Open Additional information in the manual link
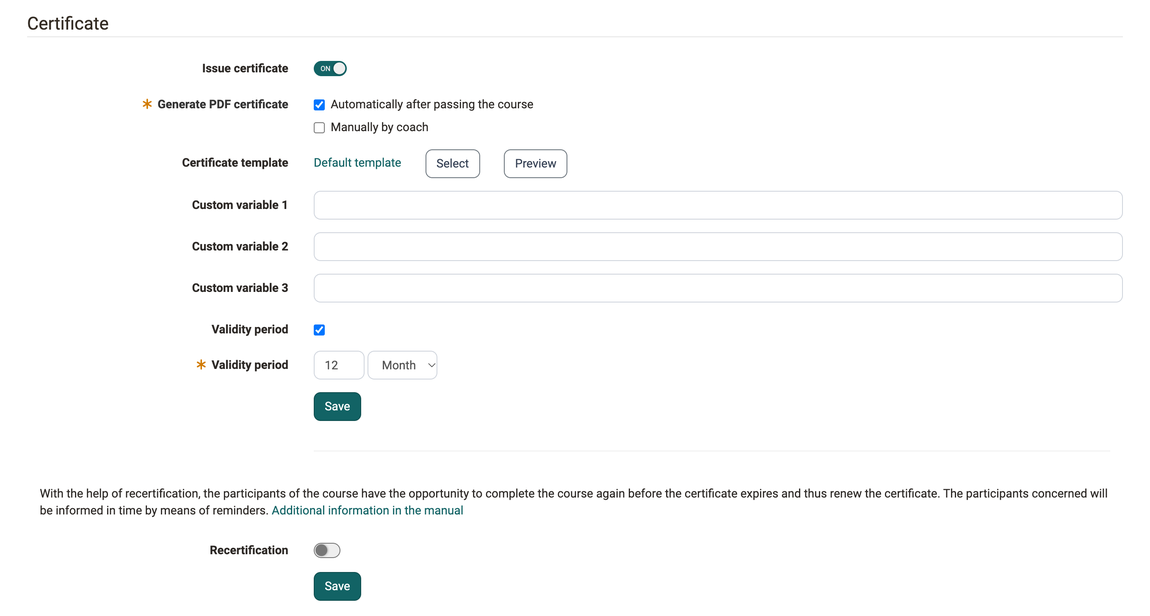1150x616 pixels. tap(367, 510)
